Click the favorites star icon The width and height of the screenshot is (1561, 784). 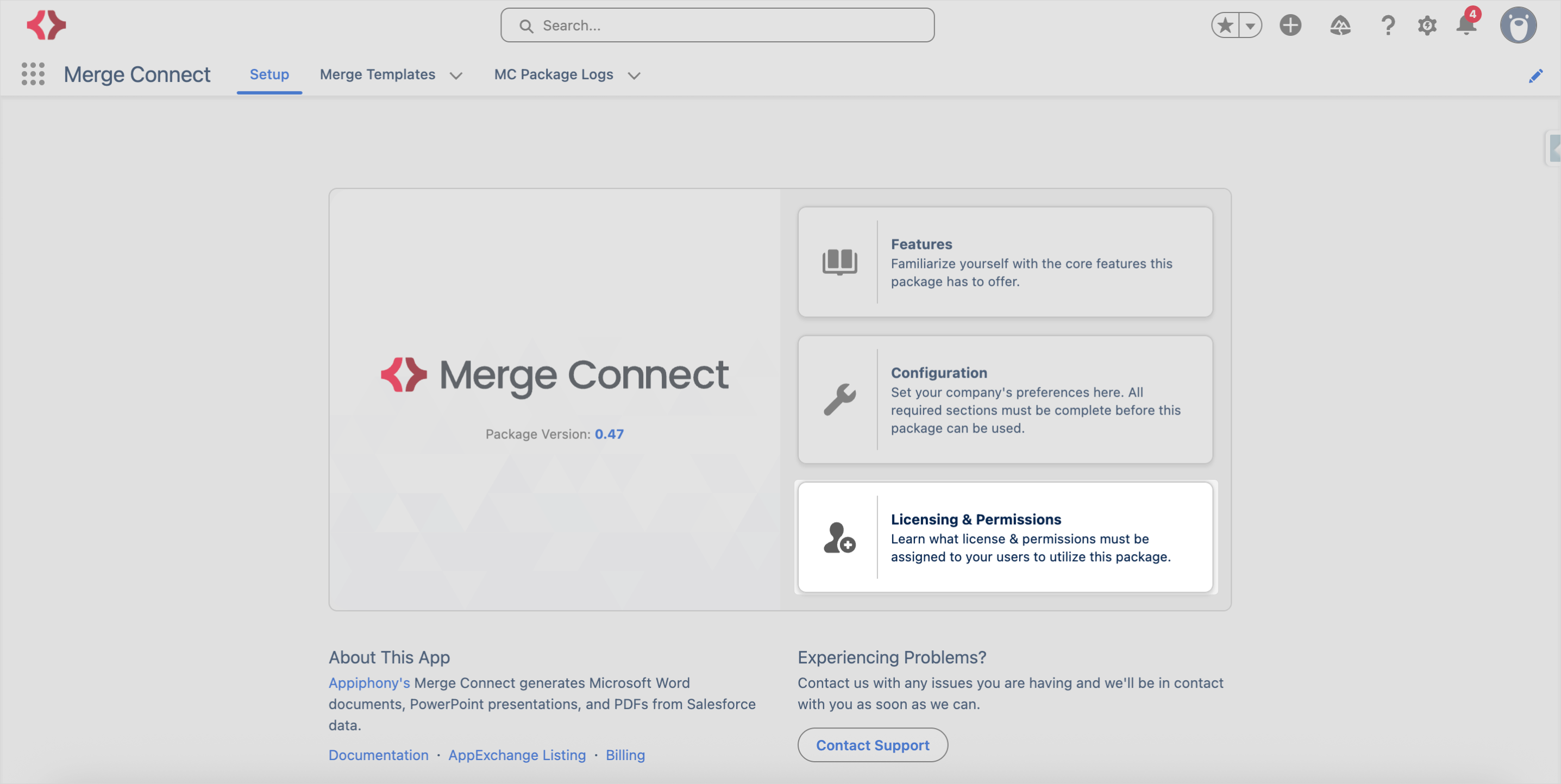click(x=1225, y=26)
